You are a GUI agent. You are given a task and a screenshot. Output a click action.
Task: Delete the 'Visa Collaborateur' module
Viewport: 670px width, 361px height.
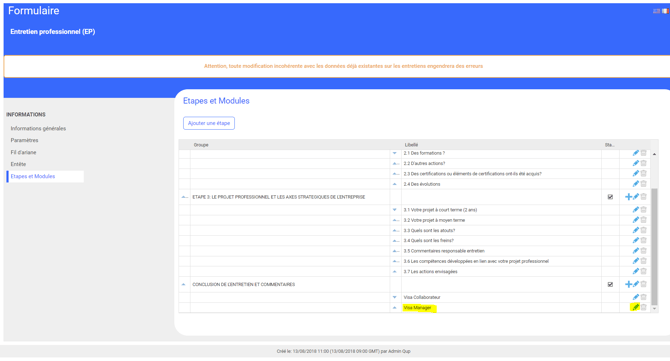pos(644,297)
